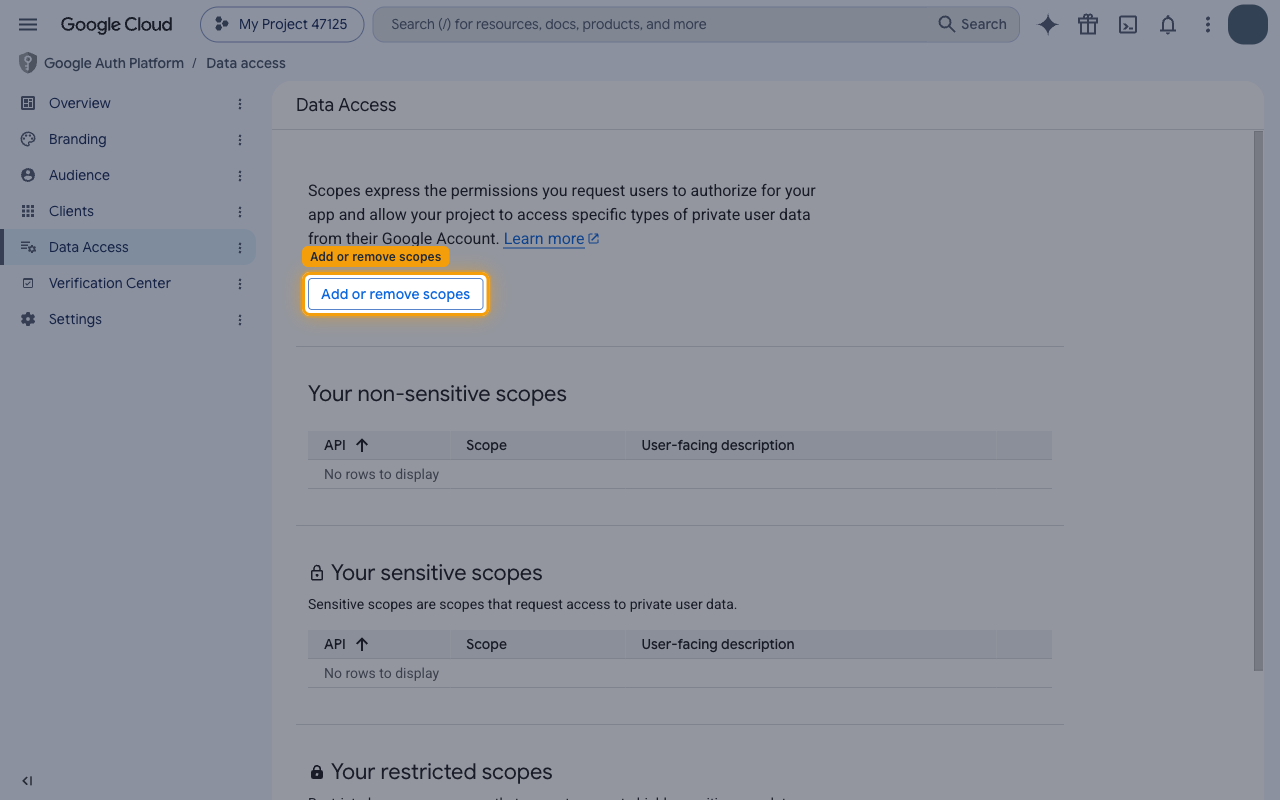The width and height of the screenshot is (1280, 800).
Task: Collapse the sidebar with the arrow icon
Action: click(x=27, y=781)
